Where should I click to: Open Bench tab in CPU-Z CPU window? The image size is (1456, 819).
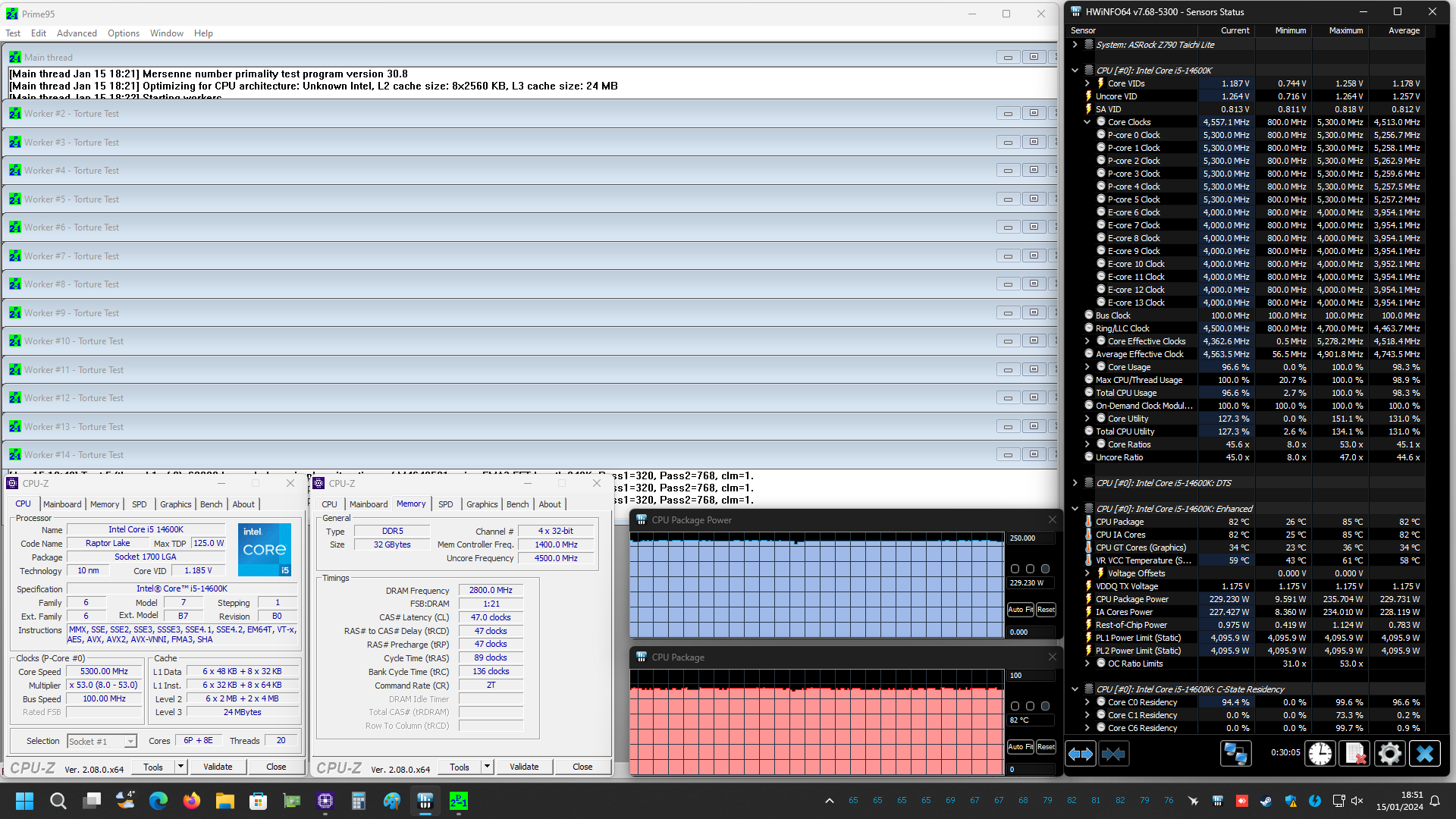[x=212, y=504]
